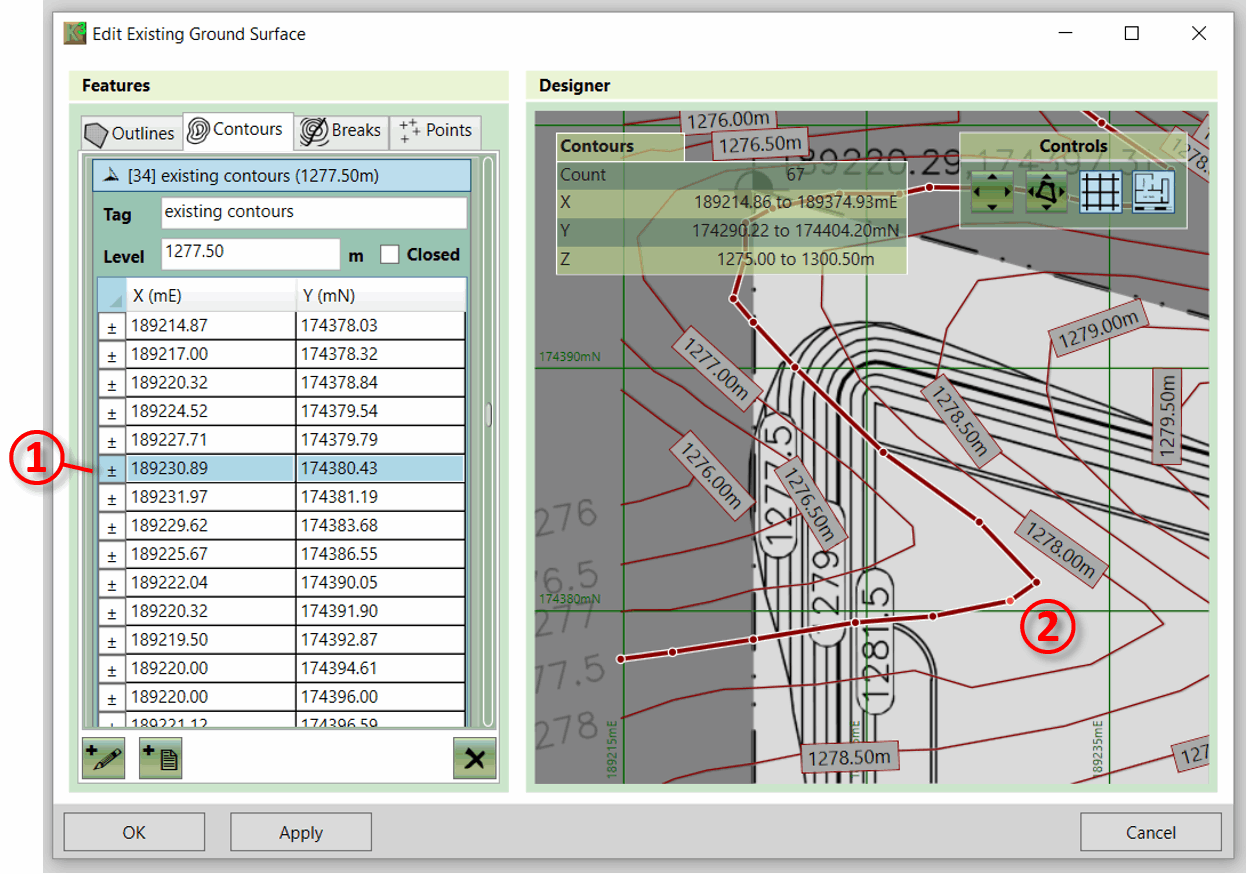Switch to the Outlines tab

(130, 133)
